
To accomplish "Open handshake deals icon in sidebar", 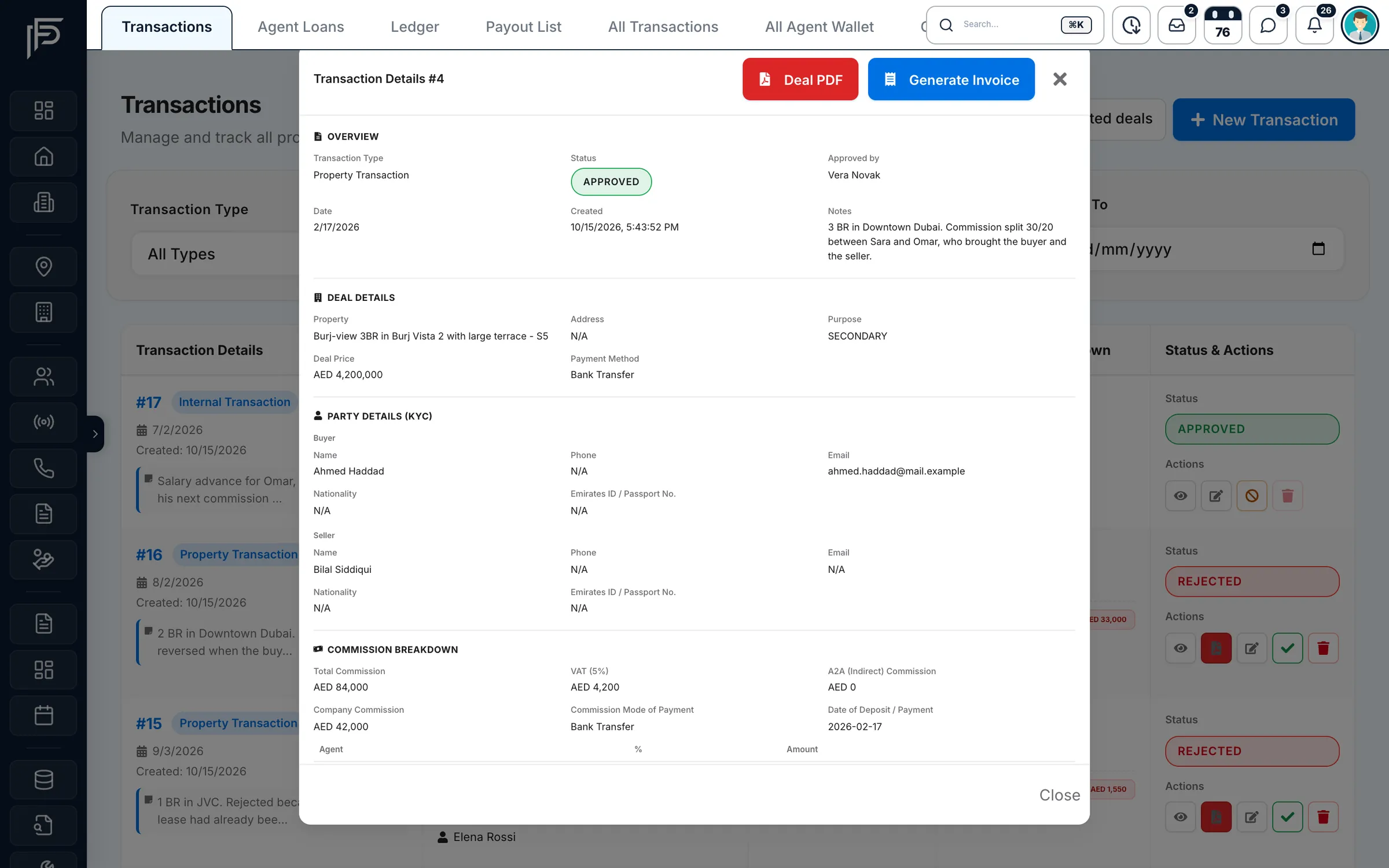I will tap(43, 560).
